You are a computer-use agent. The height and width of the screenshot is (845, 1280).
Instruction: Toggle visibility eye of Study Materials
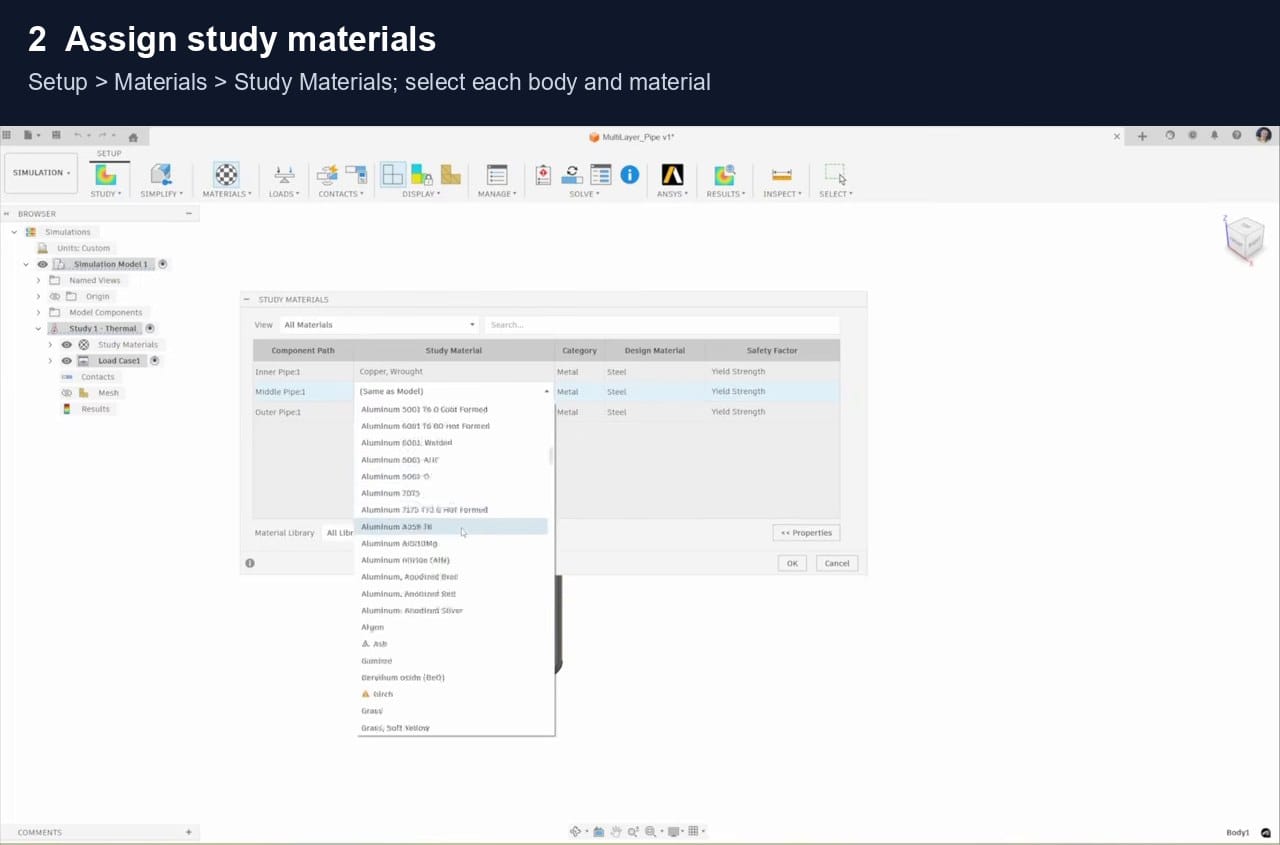(x=67, y=344)
